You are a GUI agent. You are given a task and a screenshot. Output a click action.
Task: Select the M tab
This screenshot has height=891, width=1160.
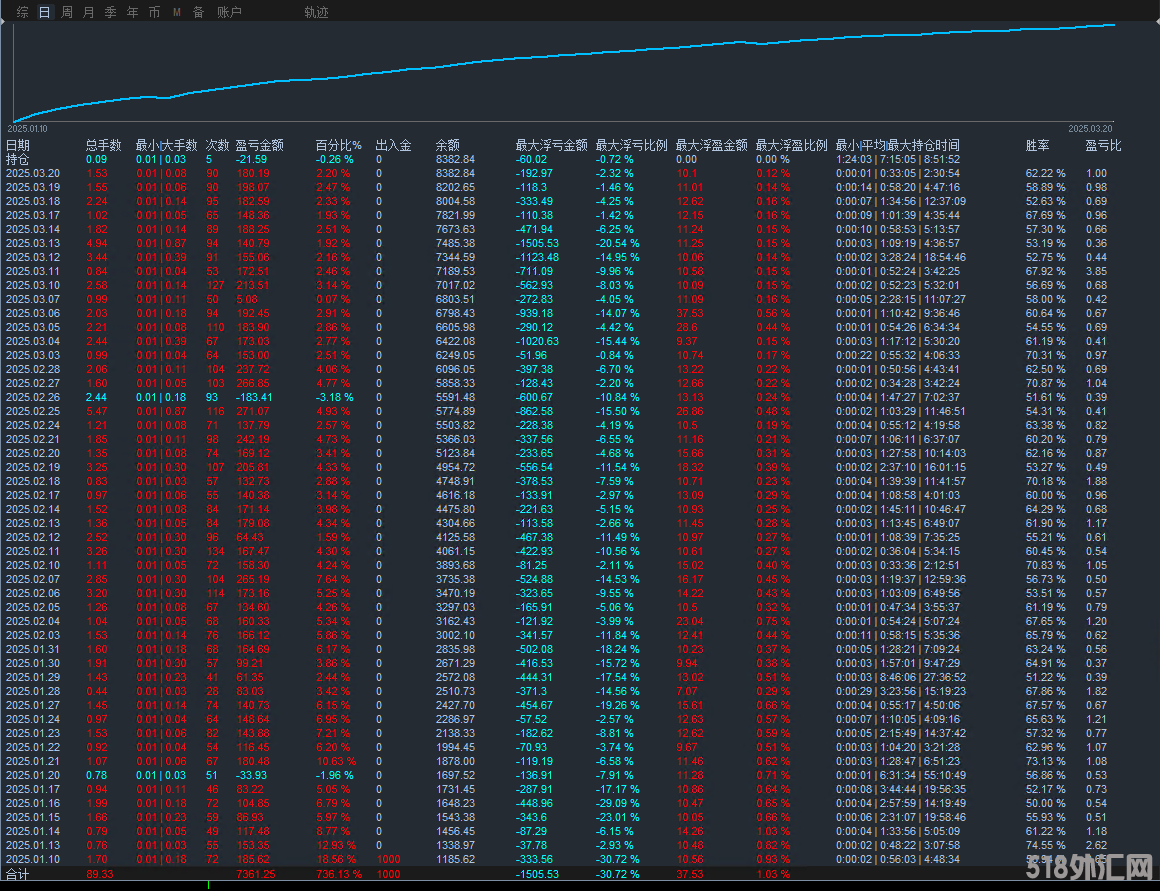(177, 12)
